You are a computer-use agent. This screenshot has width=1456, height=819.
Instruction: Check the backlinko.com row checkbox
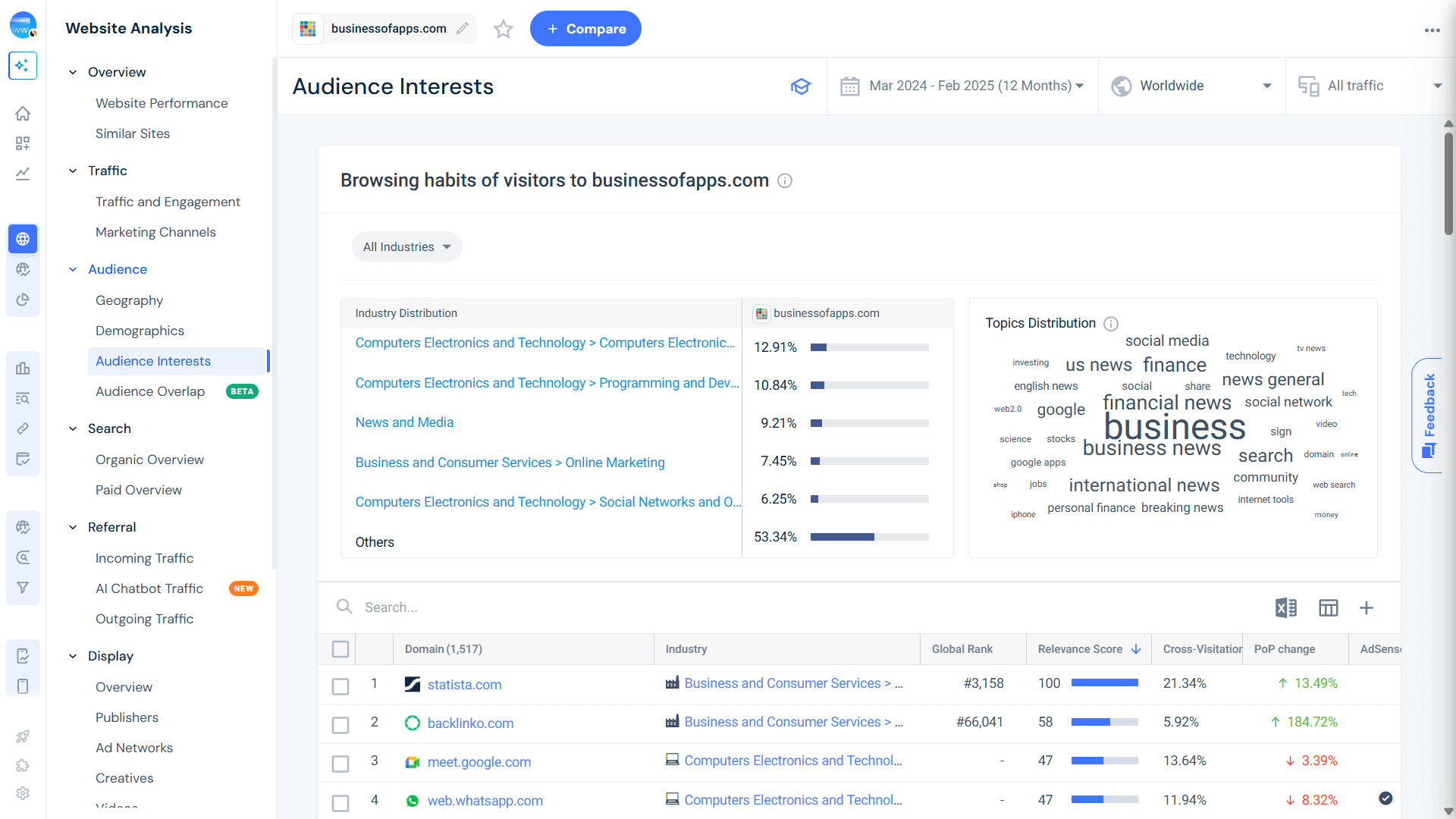(x=340, y=725)
